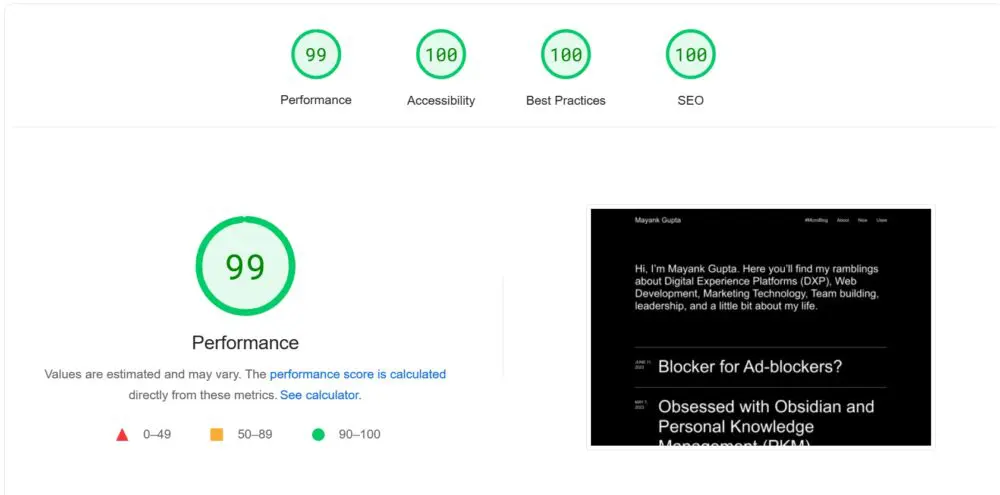Click the SEO 100 score gauge
This screenshot has width=1000, height=495.
tap(691, 54)
